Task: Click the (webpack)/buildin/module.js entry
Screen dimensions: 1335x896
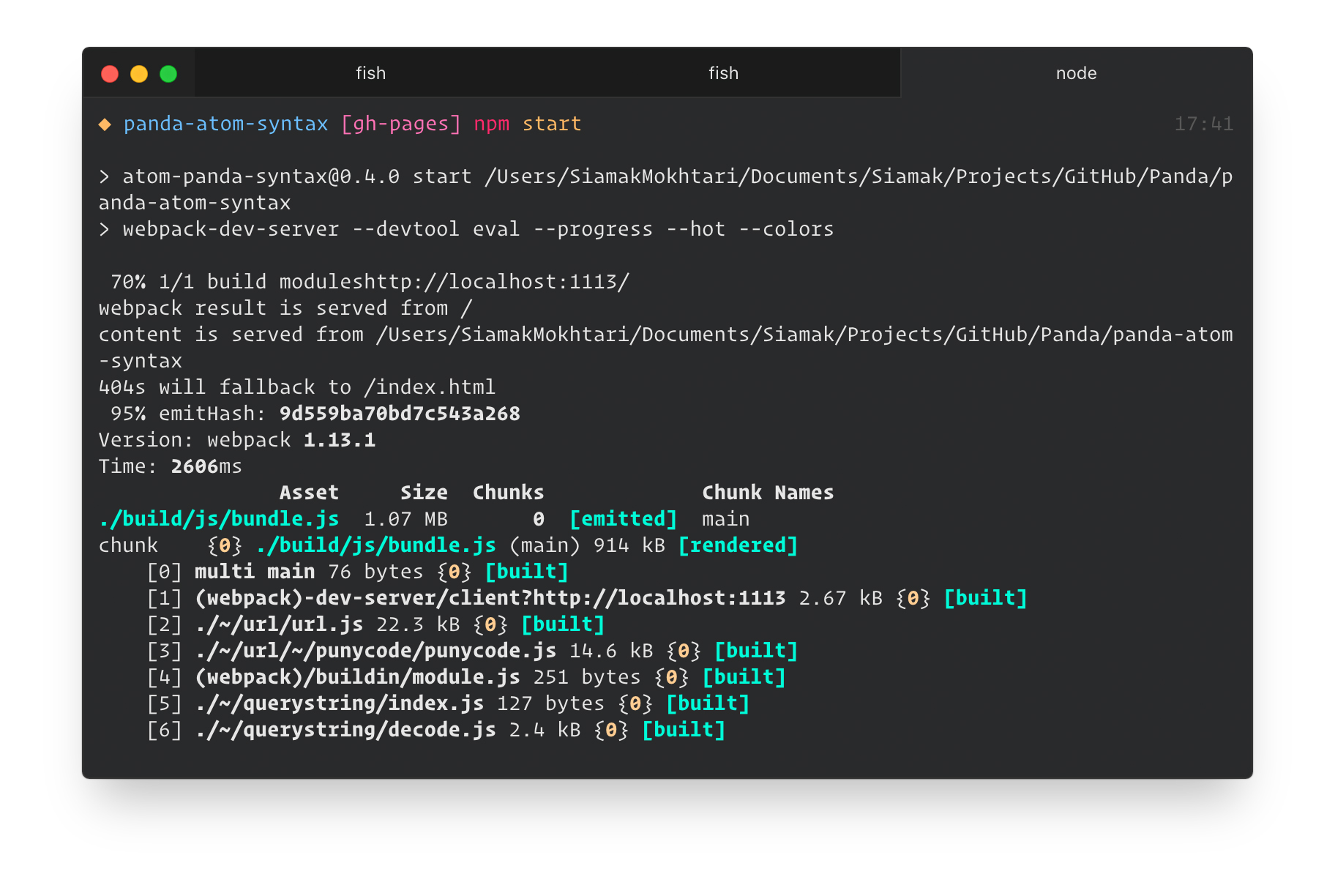Action: pyautogui.click(x=358, y=677)
